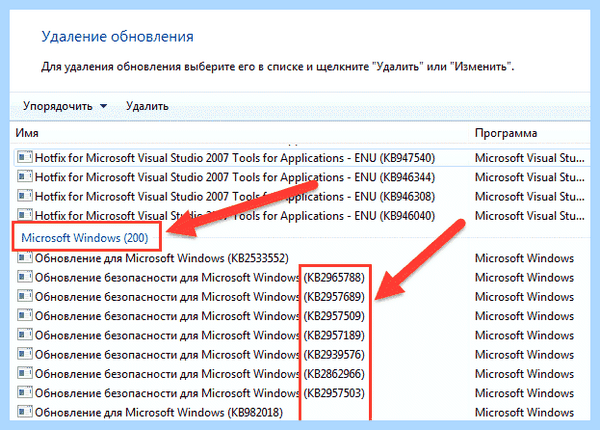Click program cell 'Microsoft Windows' for KB2957503

(x=524, y=393)
